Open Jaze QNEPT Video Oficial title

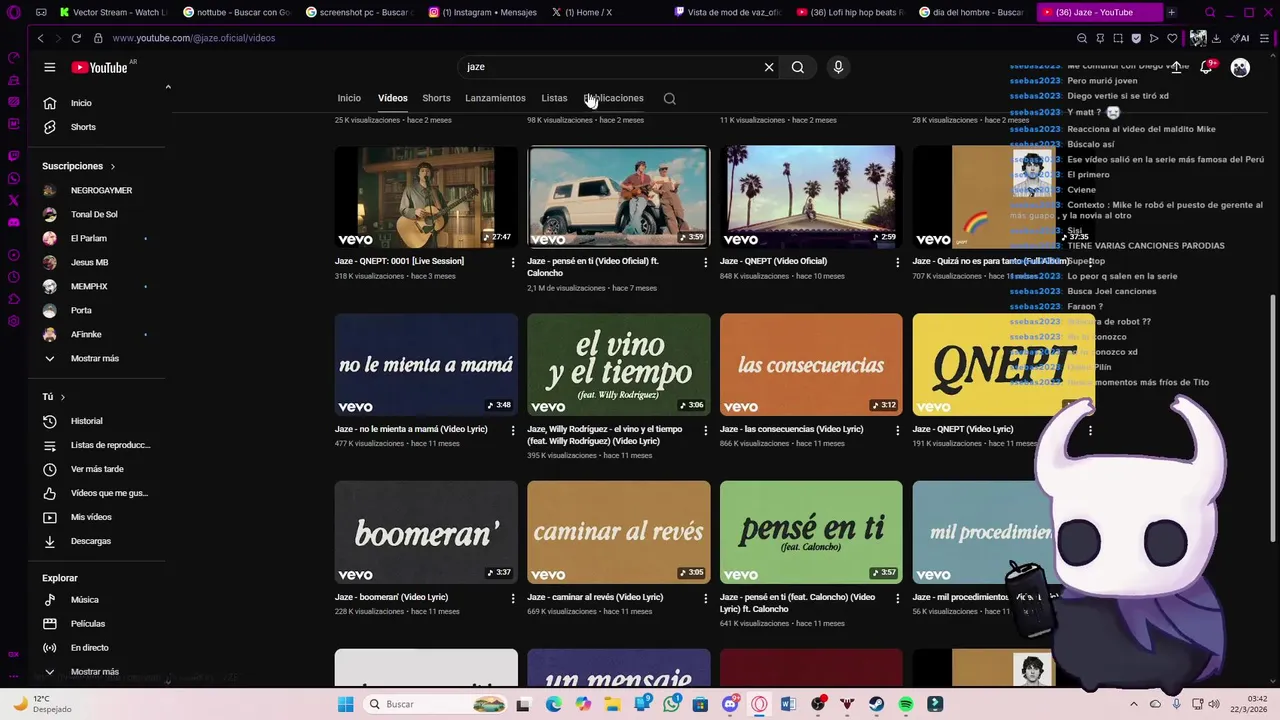coord(773,261)
